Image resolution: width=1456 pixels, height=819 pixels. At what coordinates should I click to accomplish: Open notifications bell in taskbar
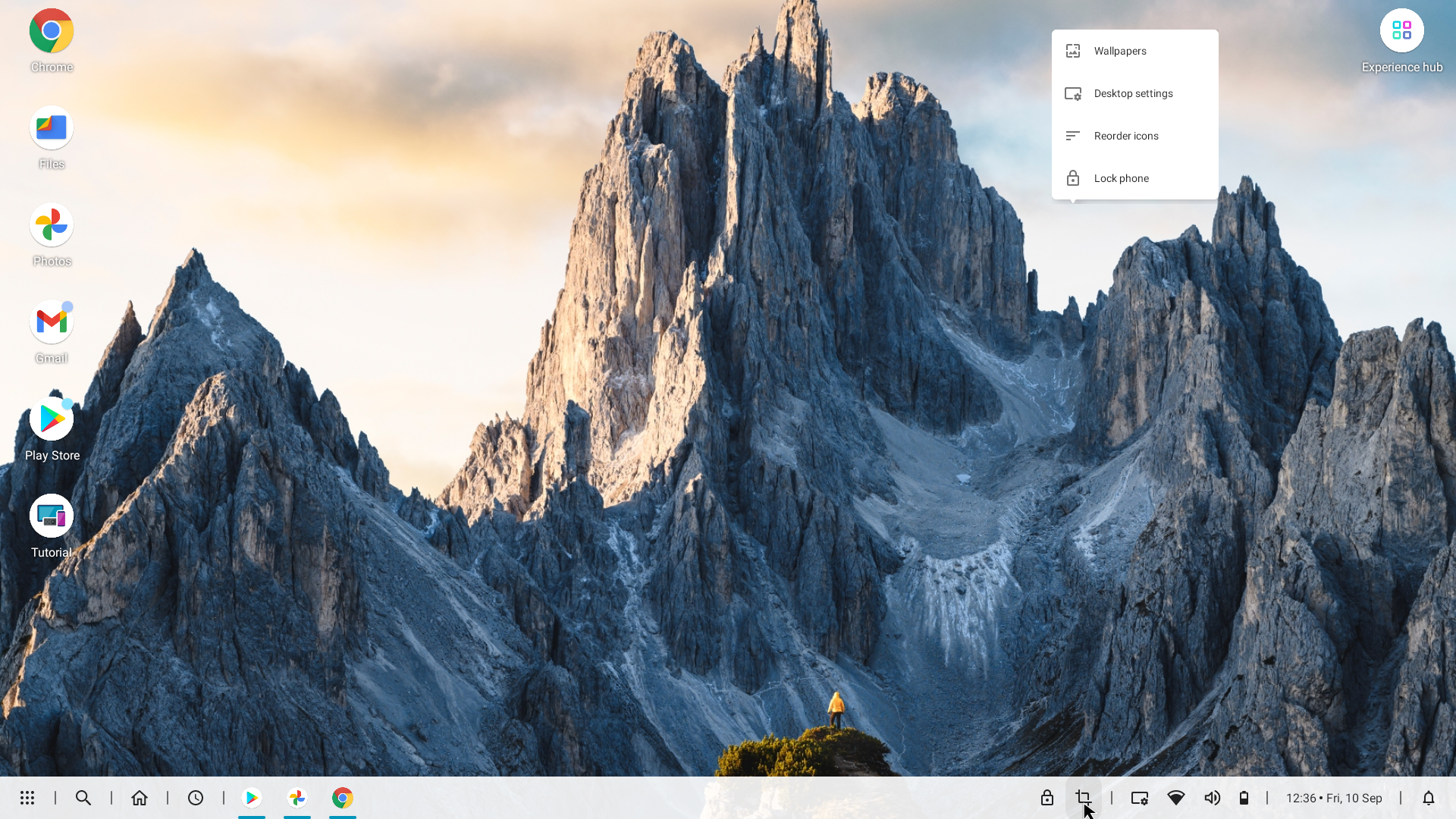pyautogui.click(x=1428, y=798)
